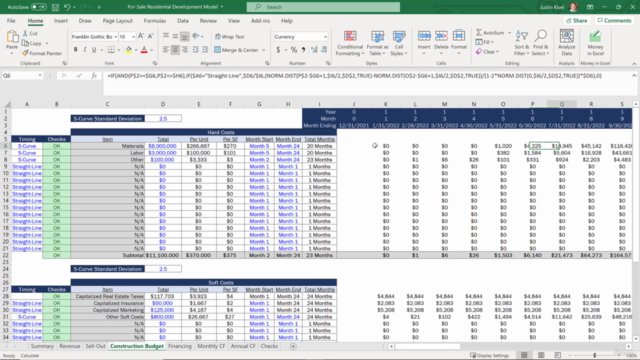The height and width of the screenshot is (360, 640).
Task: Open Conditional Formatting menu
Action: click(350, 43)
